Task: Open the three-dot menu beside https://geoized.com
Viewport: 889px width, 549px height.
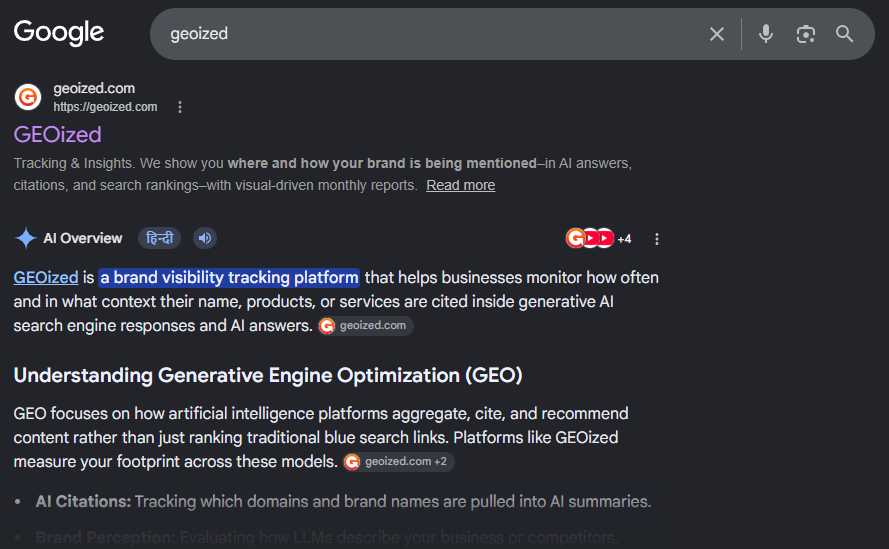Action: pyautogui.click(x=180, y=107)
